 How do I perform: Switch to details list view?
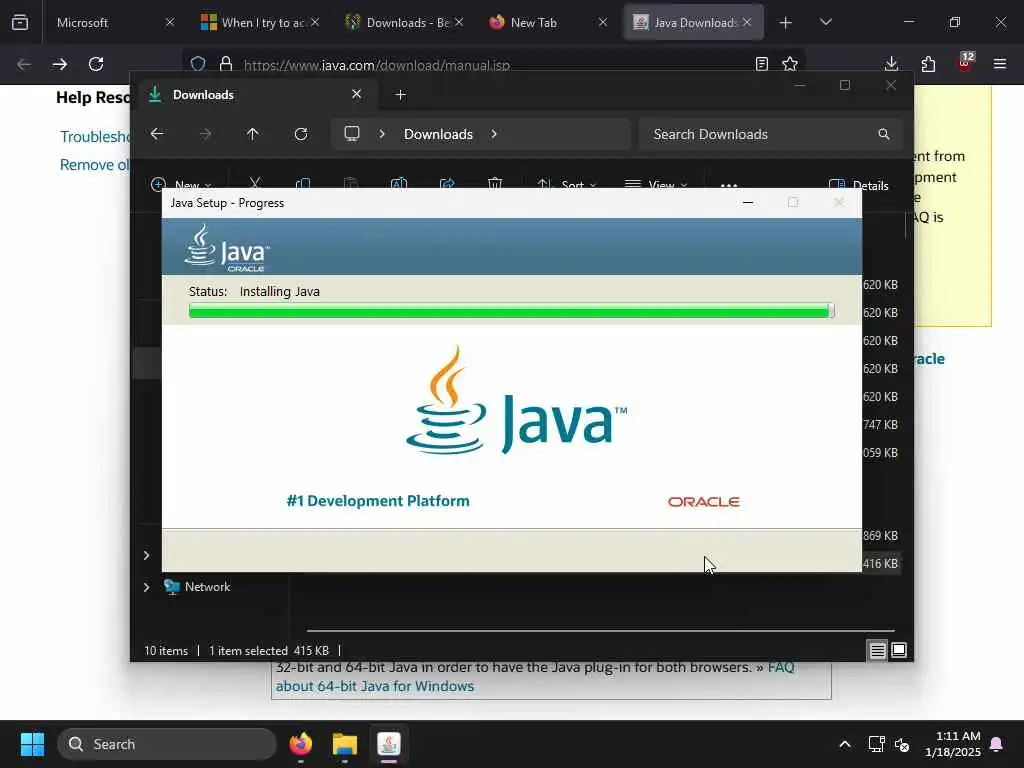click(878, 650)
